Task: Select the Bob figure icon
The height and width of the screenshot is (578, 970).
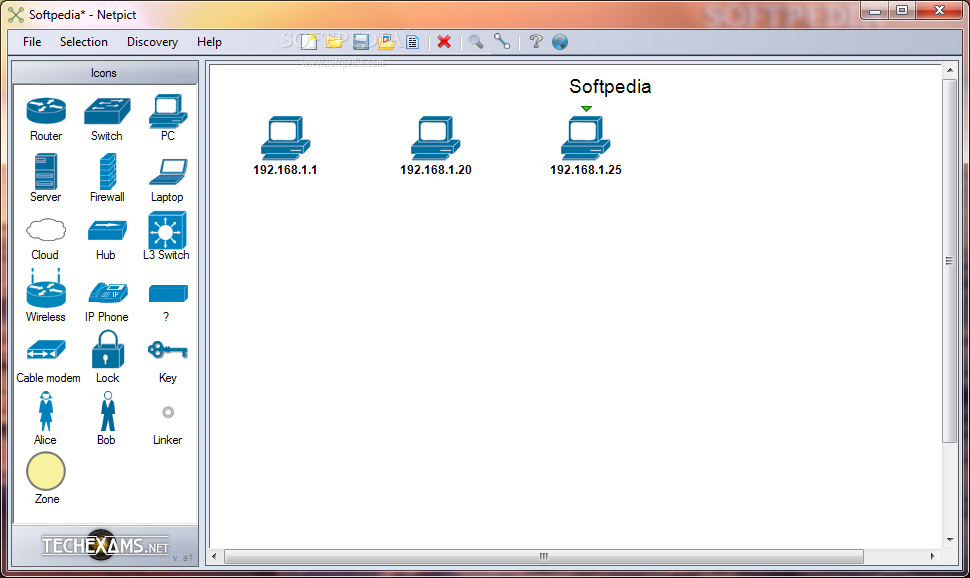Action: point(108,411)
